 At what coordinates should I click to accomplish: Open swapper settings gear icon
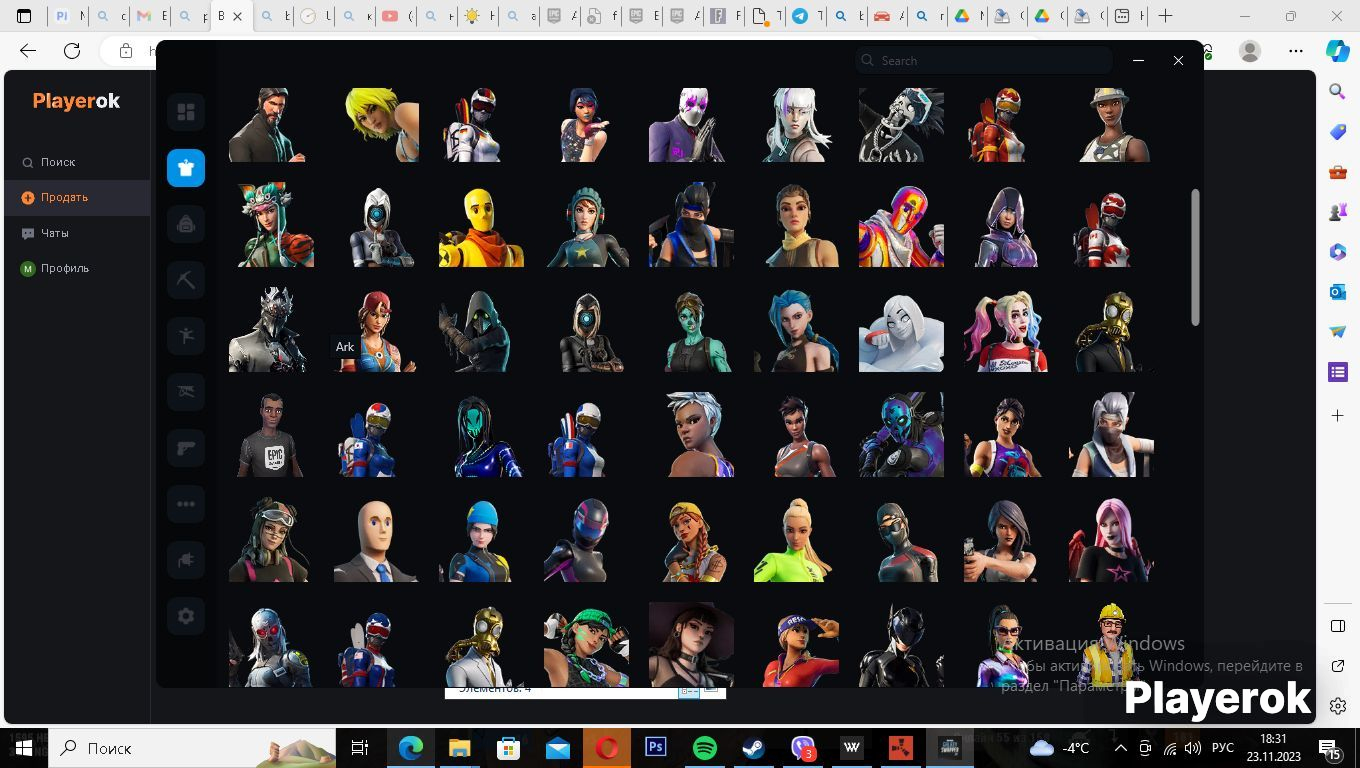tap(186, 616)
